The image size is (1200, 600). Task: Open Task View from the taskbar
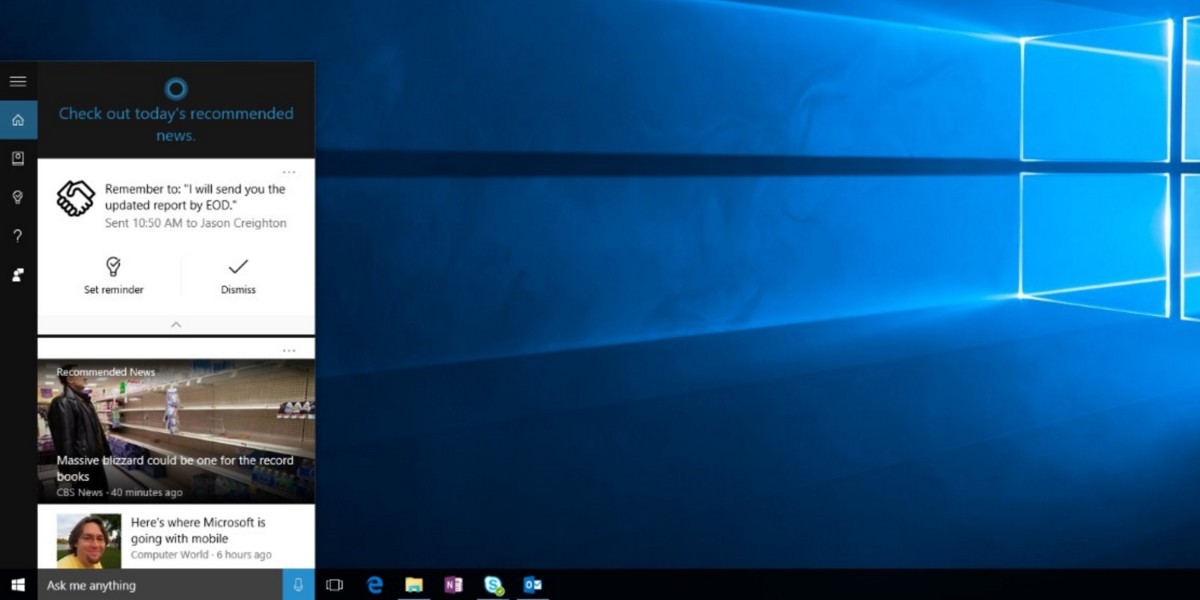point(335,585)
